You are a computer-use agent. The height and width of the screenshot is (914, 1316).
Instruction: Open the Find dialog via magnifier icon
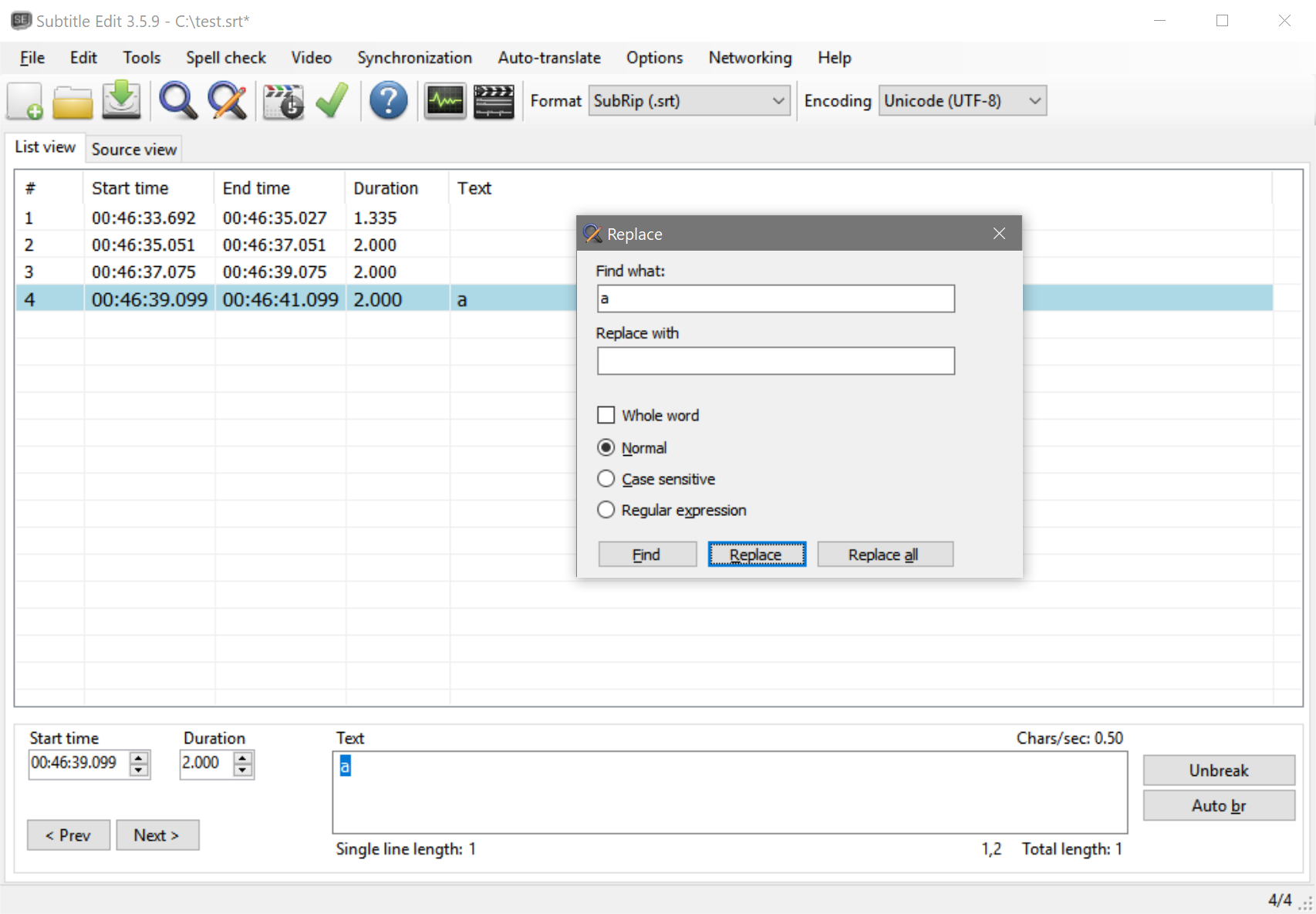click(x=177, y=100)
